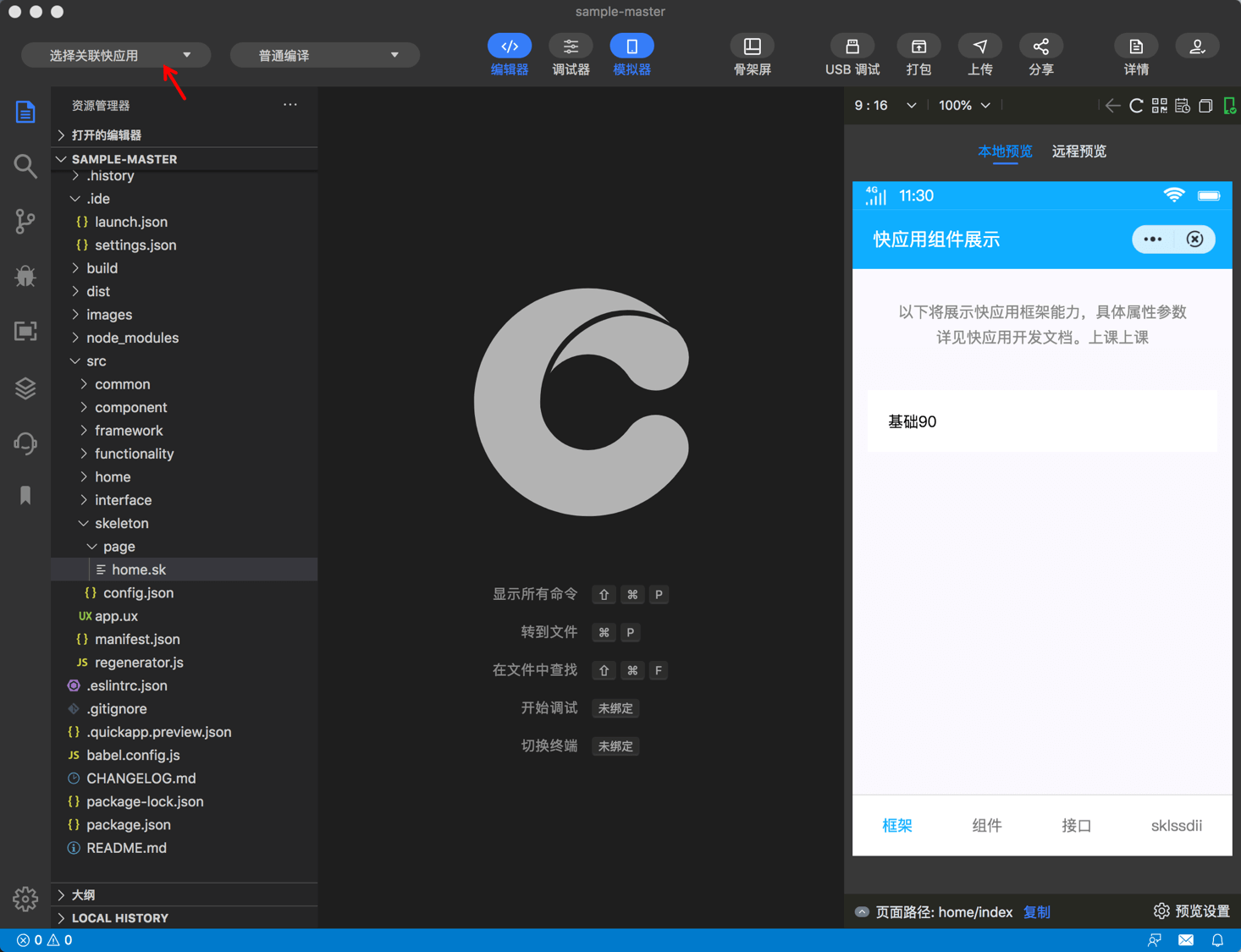Refresh the device preview
Image resolution: width=1241 pixels, height=952 pixels.
point(1136,105)
